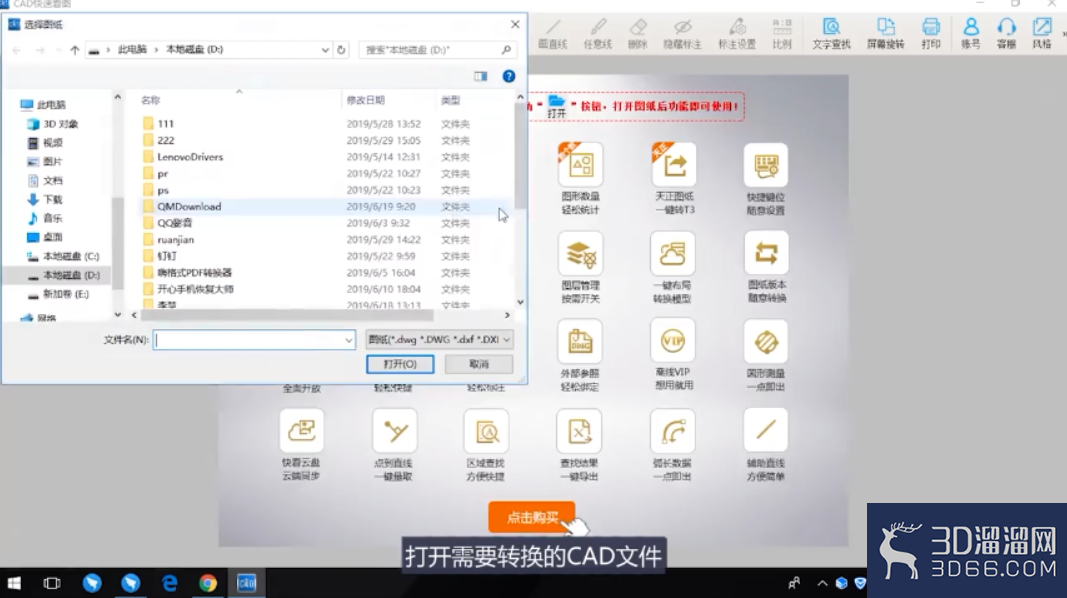Click the 图形测量一点即出 icon

click(x=766, y=341)
